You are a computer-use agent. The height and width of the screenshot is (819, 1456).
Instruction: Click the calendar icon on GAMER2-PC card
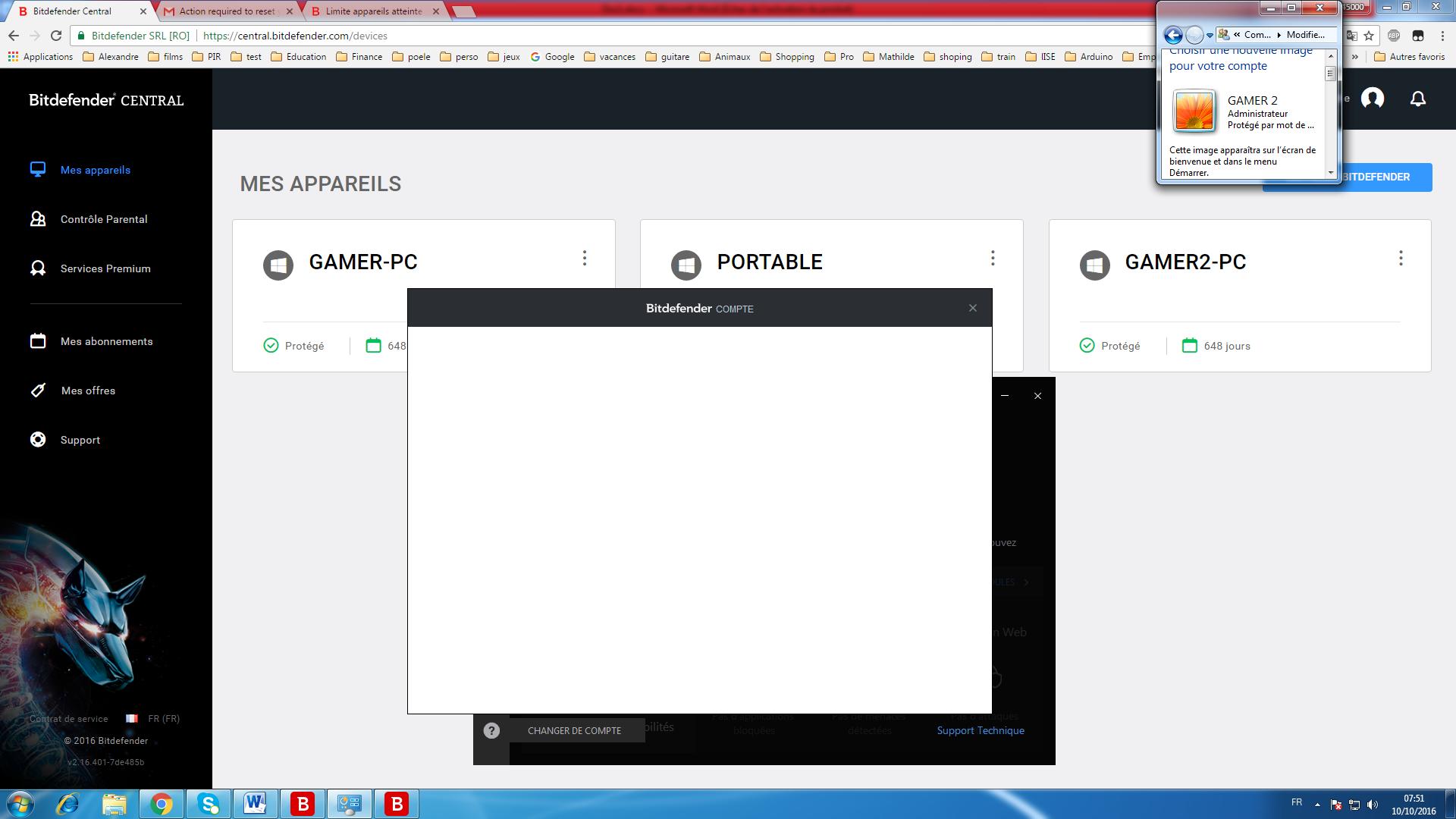[x=1190, y=346]
